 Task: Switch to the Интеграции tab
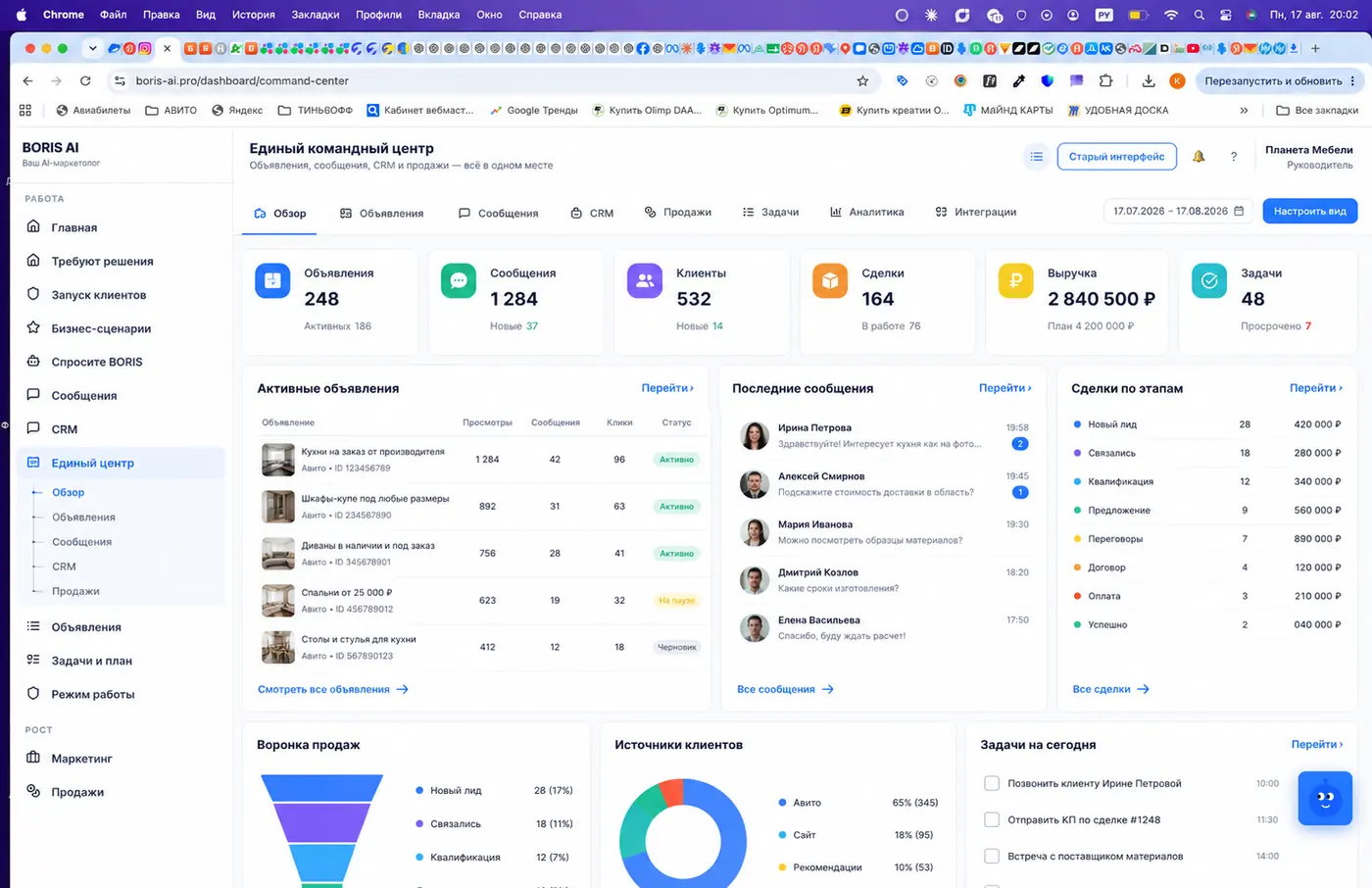click(975, 212)
